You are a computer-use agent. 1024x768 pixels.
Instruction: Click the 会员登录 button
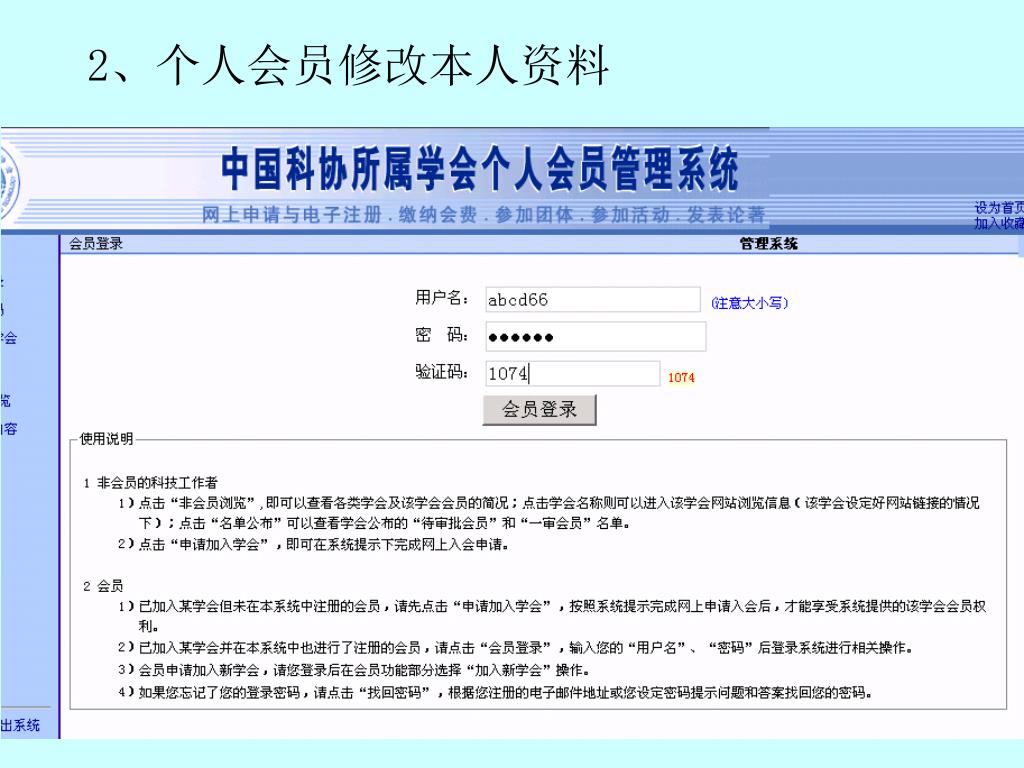[539, 409]
